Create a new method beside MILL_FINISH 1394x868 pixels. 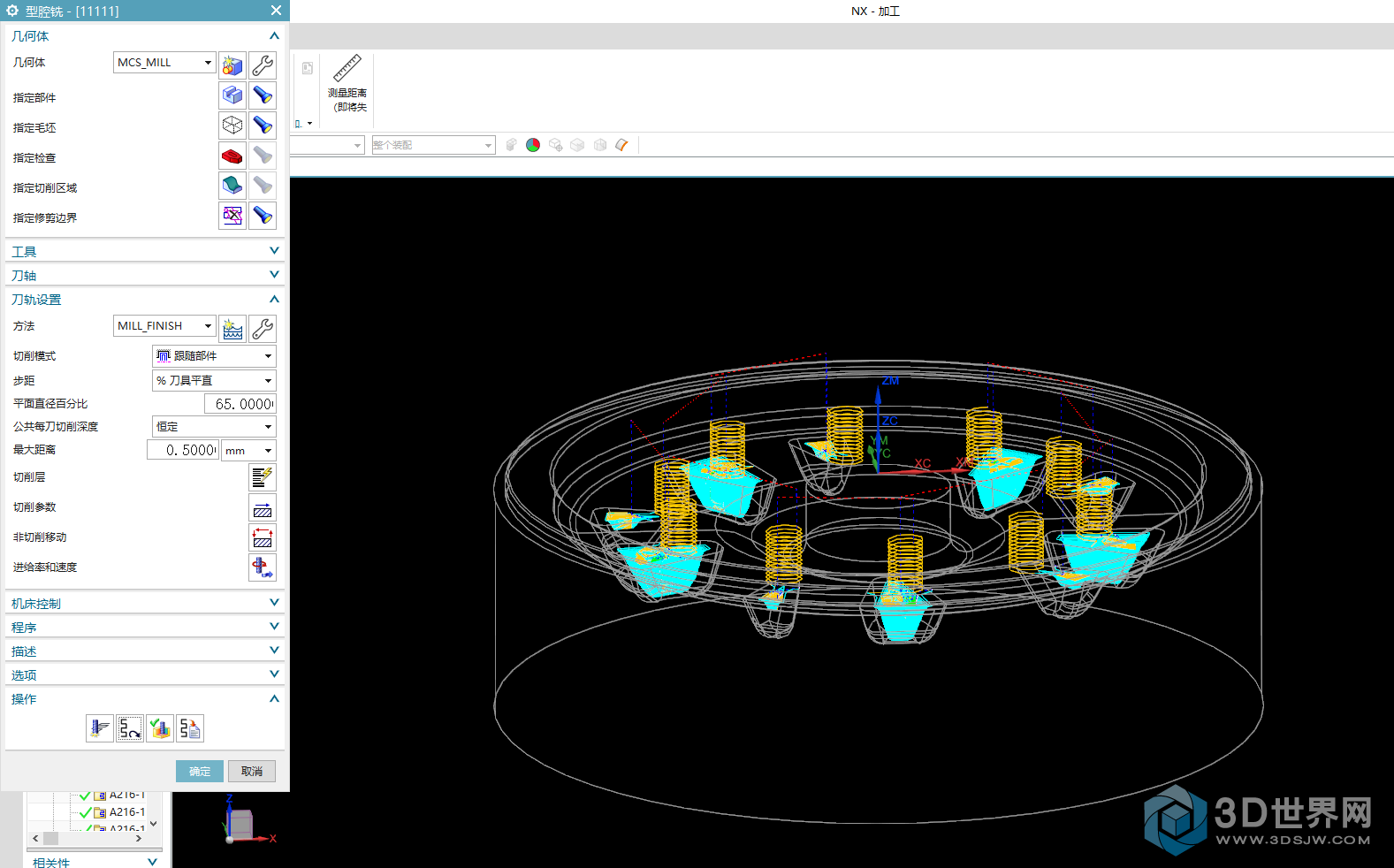(x=232, y=329)
